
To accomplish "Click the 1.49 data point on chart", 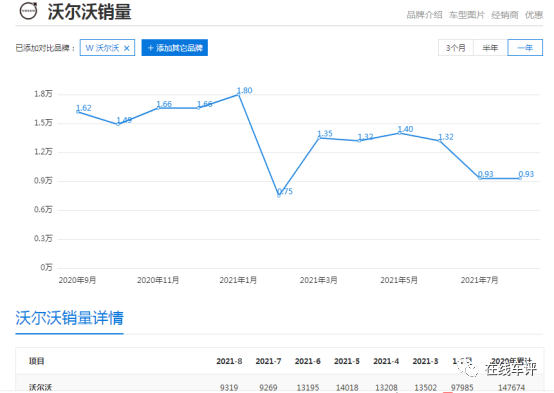I will coord(118,124).
